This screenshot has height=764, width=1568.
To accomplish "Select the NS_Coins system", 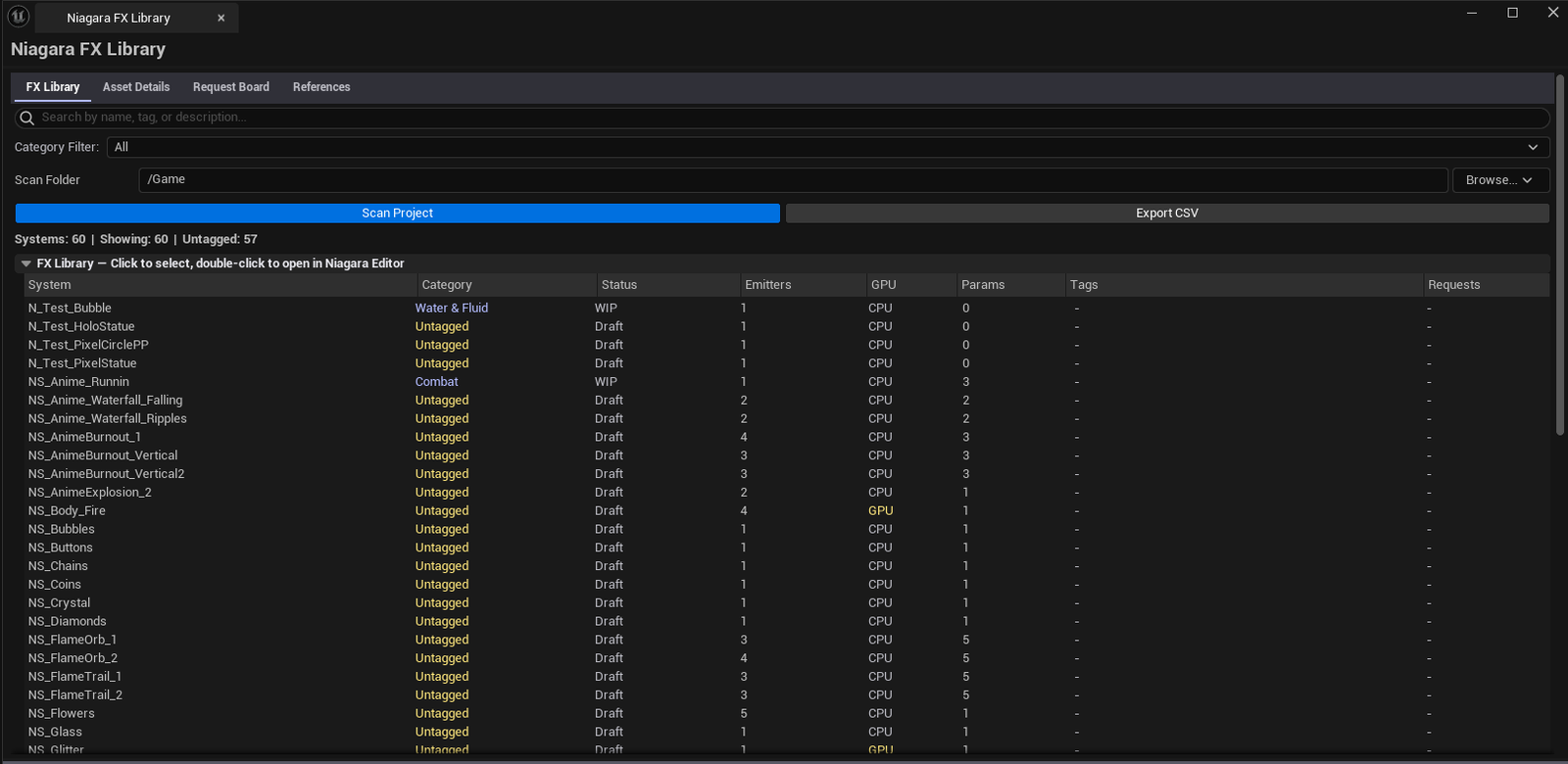I will [787, 585].
